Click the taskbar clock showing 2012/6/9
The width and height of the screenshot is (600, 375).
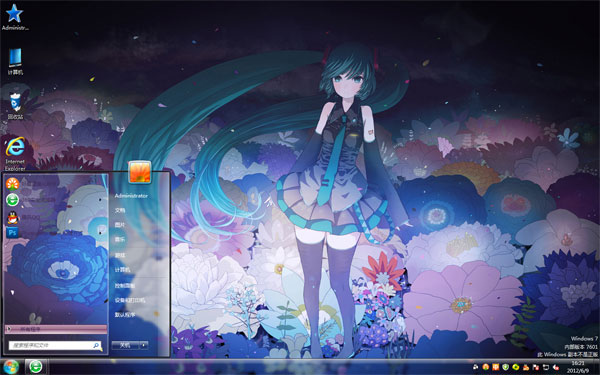click(x=578, y=367)
